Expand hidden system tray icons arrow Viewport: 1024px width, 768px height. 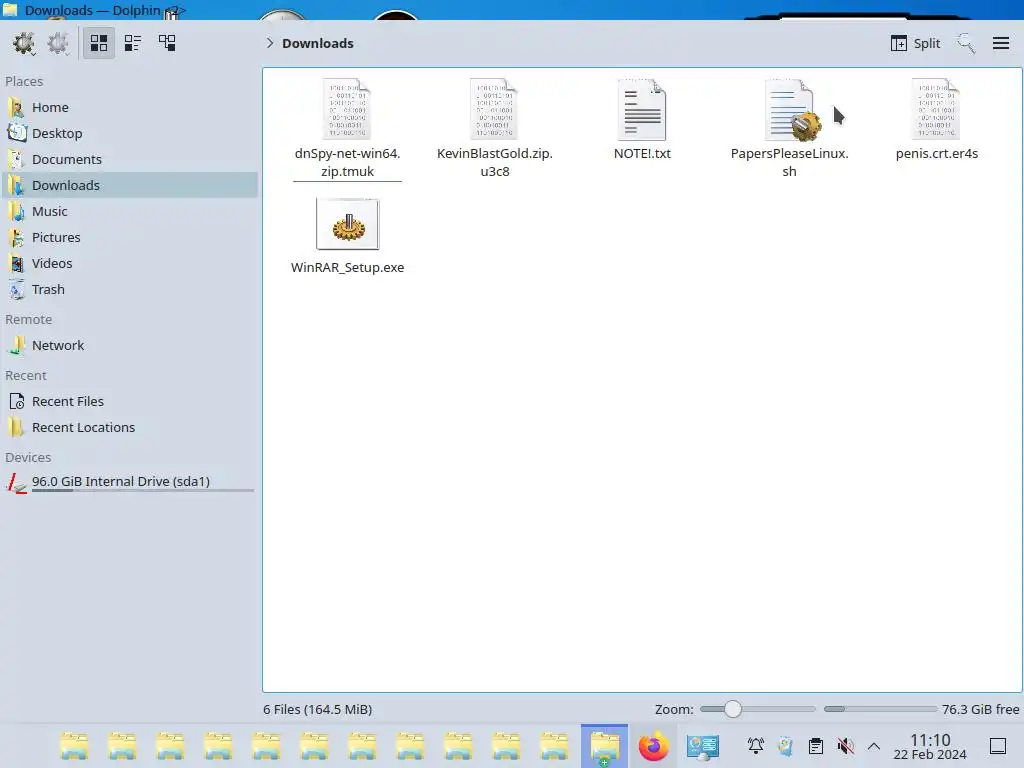click(874, 746)
